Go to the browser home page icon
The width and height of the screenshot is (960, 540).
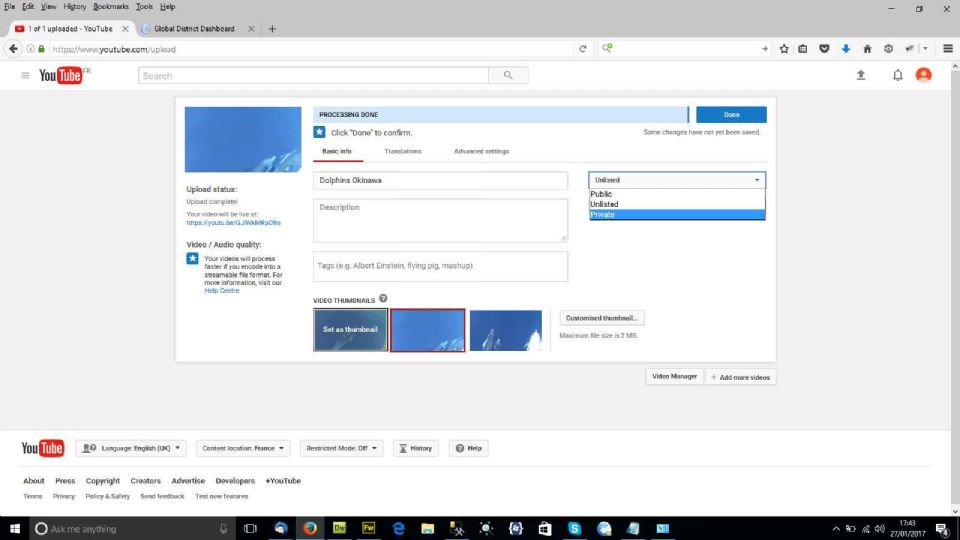867,49
